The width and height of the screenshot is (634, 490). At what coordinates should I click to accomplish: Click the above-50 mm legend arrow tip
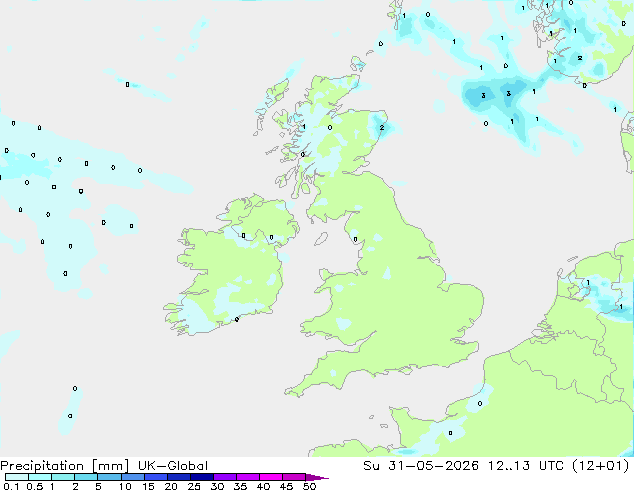tap(317, 477)
